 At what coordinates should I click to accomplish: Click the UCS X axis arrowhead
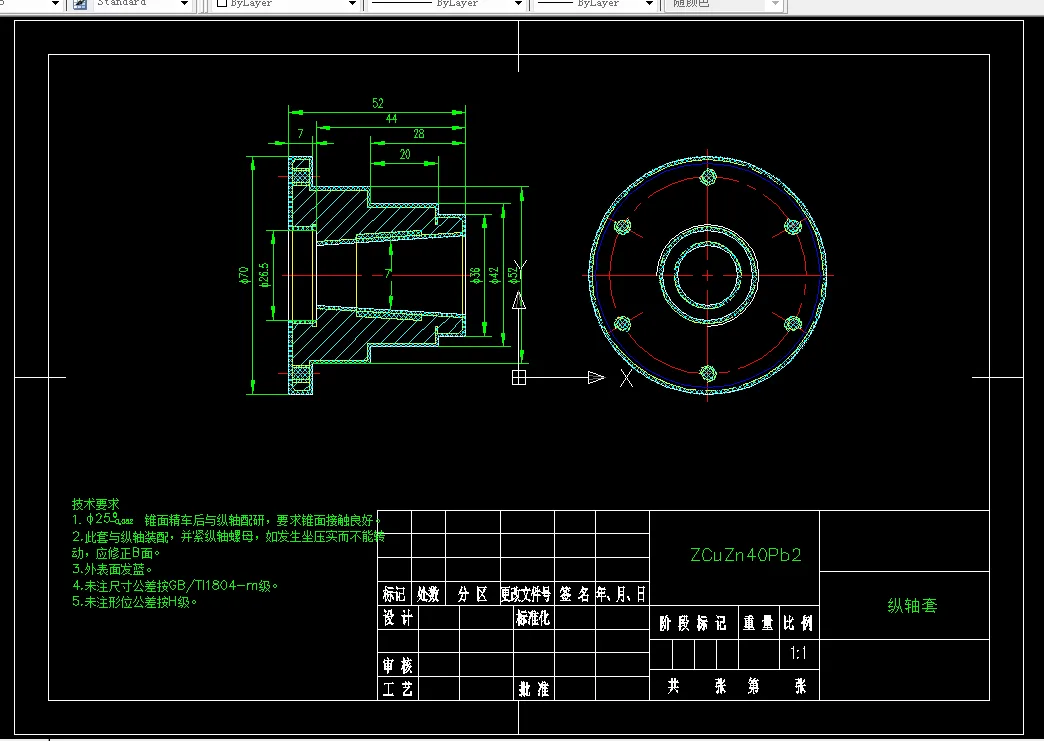point(597,377)
